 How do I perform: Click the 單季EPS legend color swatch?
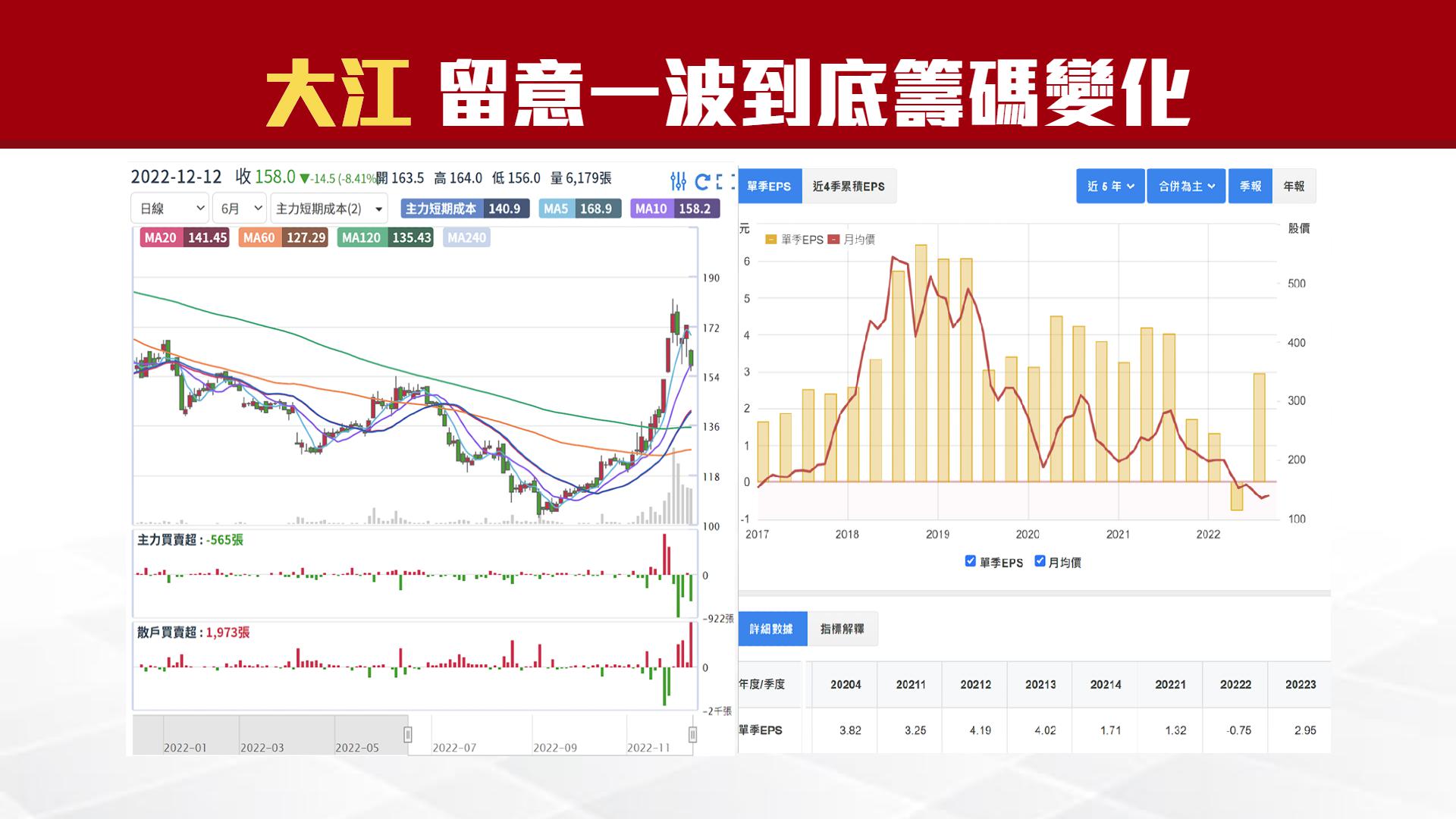pos(770,240)
